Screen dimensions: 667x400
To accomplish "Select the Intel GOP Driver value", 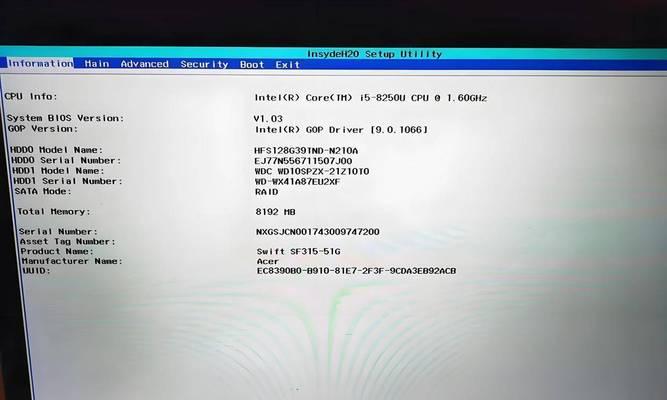I will click(x=341, y=130).
